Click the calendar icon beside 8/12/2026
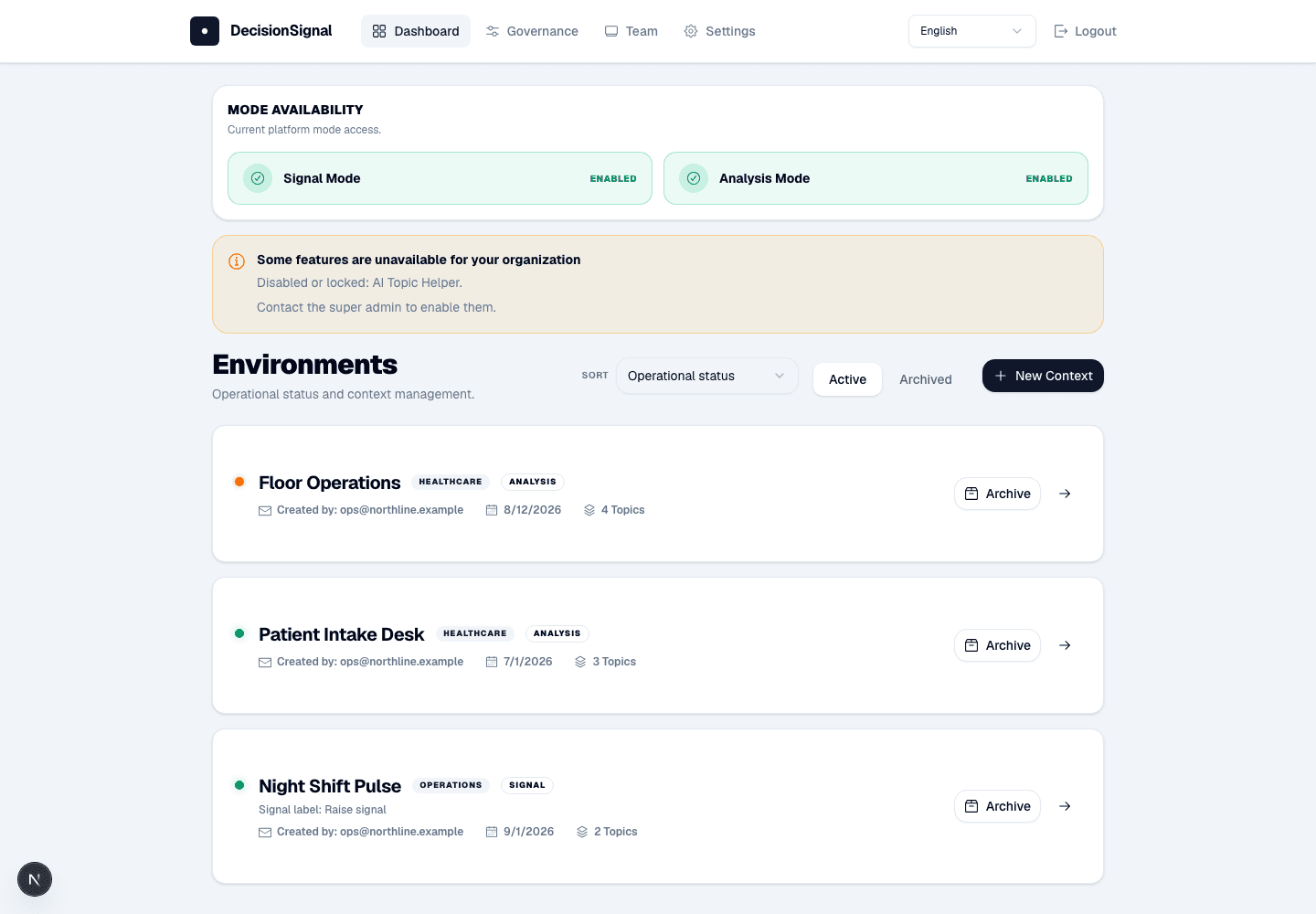The width and height of the screenshot is (1316, 914). click(492, 510)
